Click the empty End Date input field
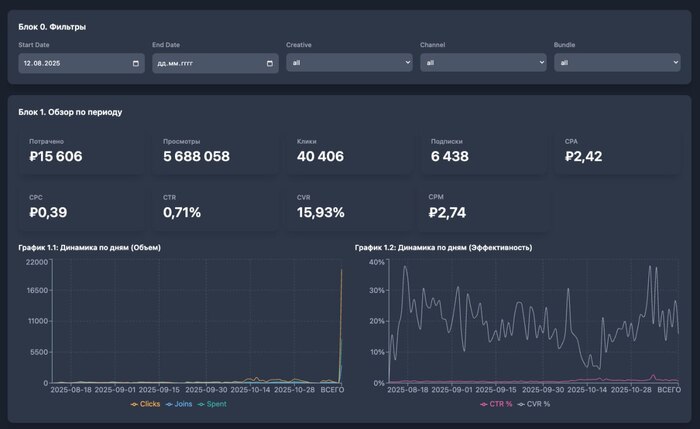700x429 pixels. (205, 63)
